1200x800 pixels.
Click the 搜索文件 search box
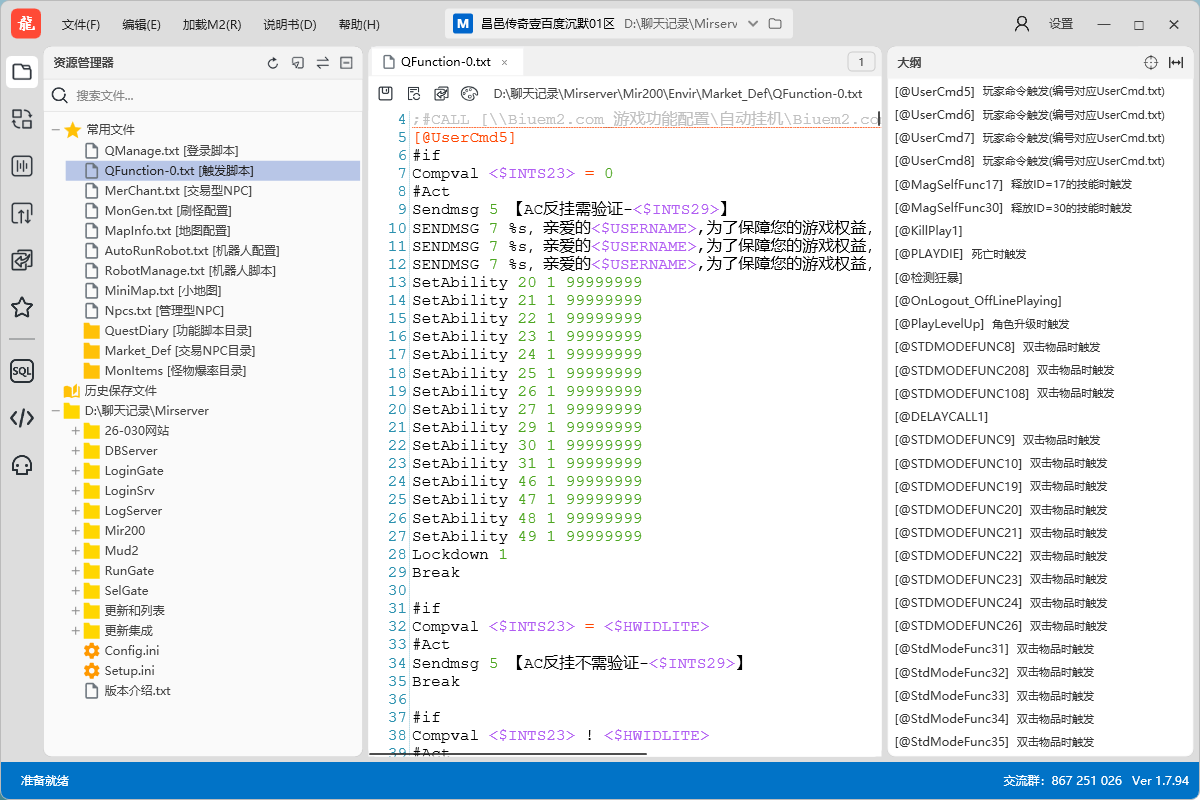tap(150, 96)
